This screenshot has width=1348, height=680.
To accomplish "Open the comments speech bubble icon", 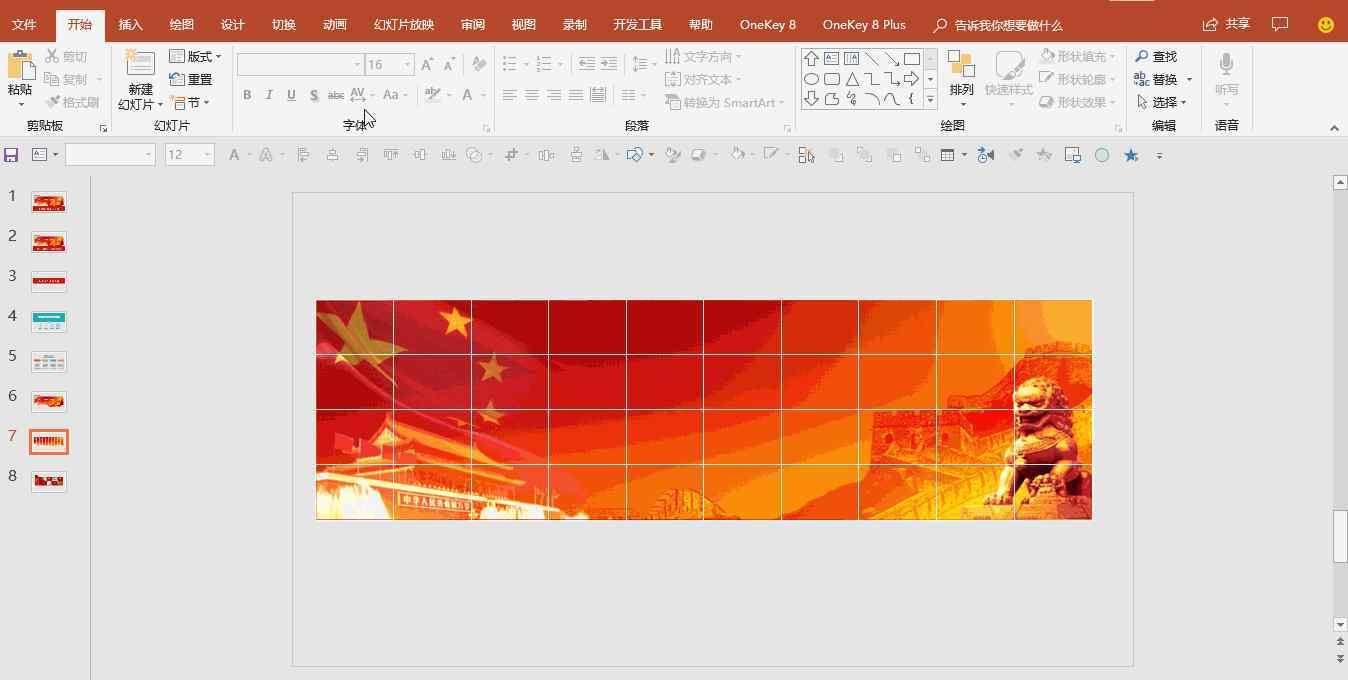I will [1279, 24].
